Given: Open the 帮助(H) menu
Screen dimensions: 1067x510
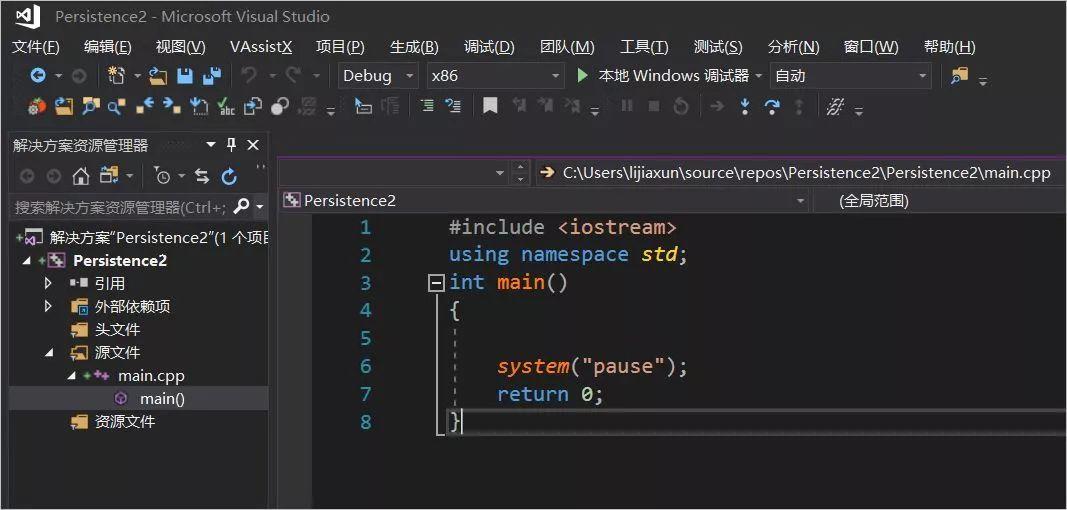Looking at the screenshot, I should (949, 47).
